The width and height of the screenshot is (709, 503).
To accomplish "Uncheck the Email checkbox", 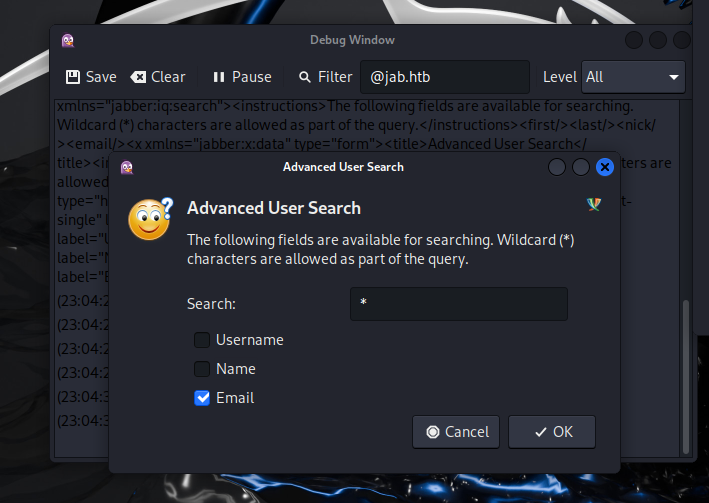I will coord(202,398).
